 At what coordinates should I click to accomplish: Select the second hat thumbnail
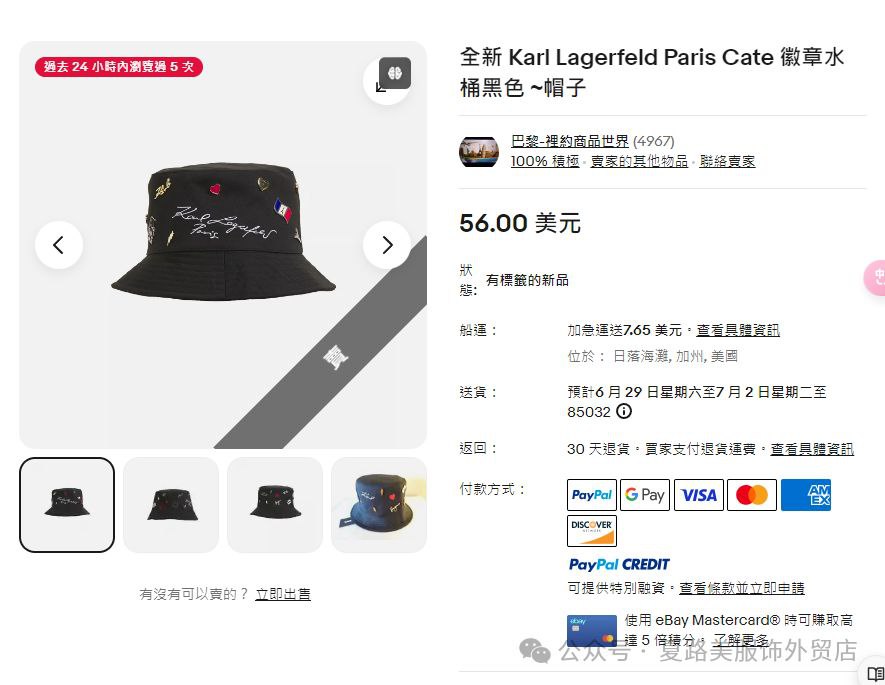(171, 504)
